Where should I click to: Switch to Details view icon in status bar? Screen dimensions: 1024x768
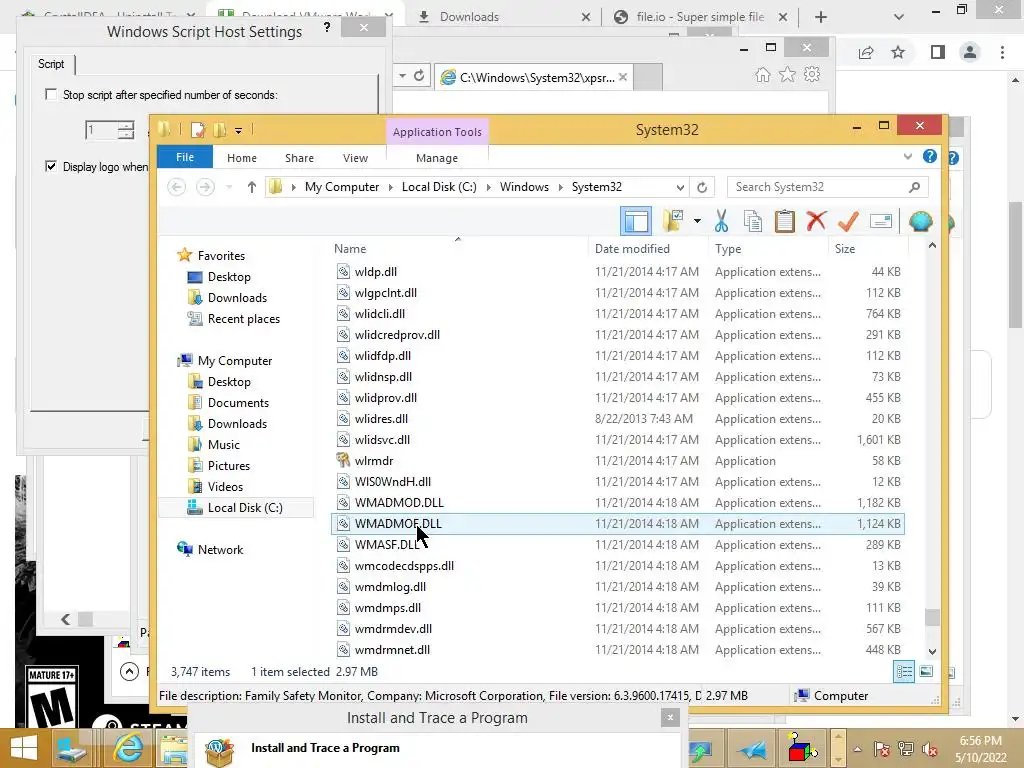(x=904, y=671)
